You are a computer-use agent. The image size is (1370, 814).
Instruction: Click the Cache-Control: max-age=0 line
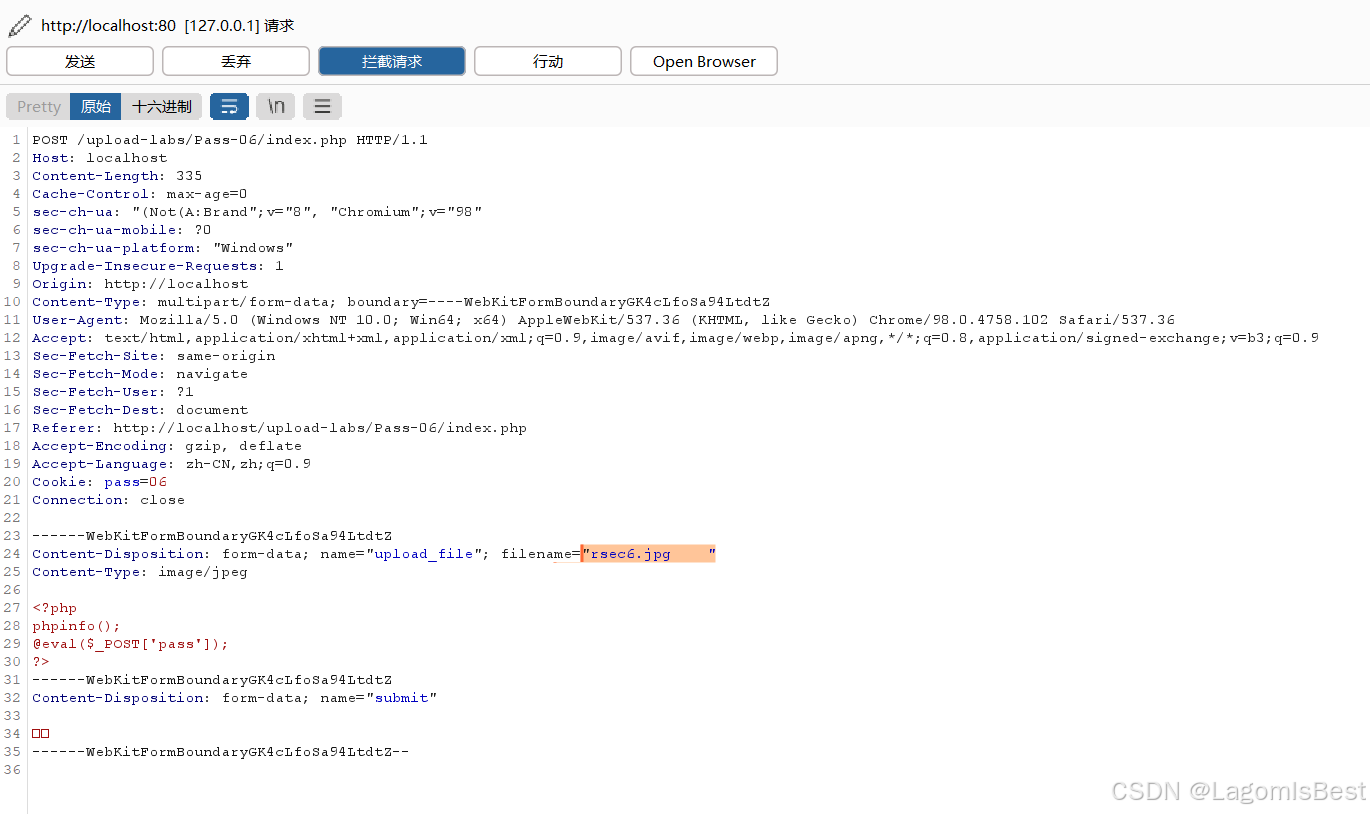click(140, 194)
